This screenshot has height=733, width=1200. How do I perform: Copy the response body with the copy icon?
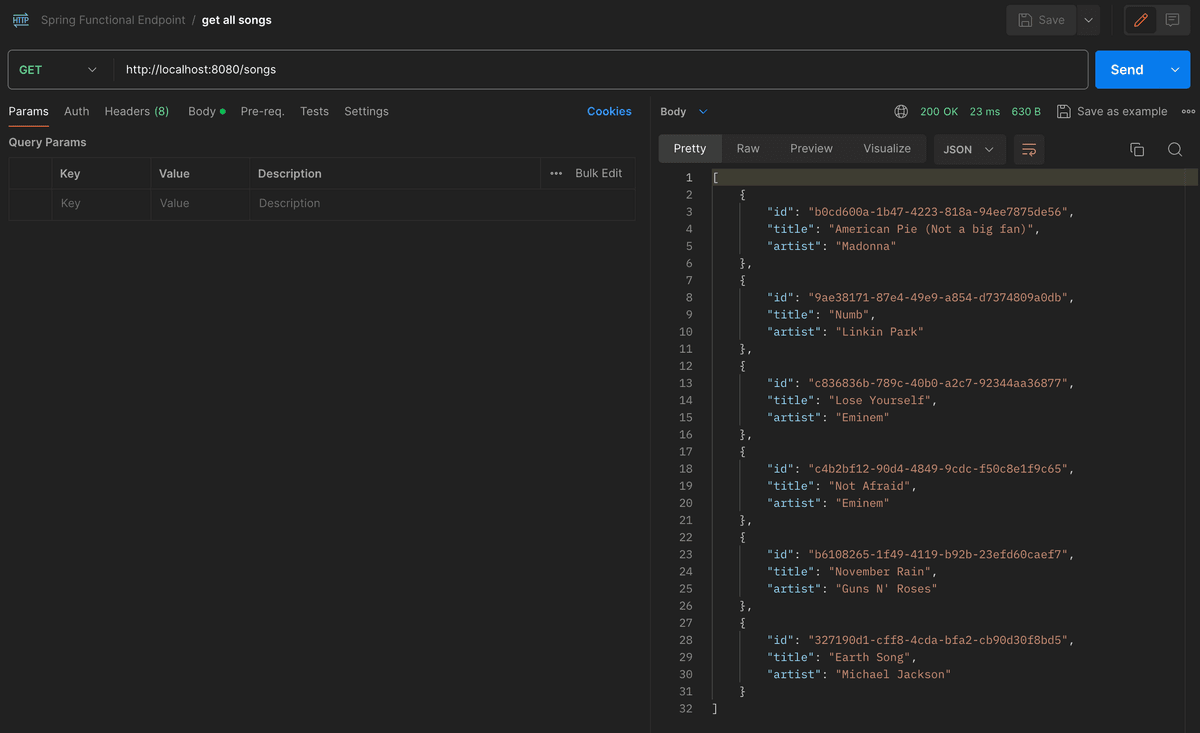pos(1136,148)
